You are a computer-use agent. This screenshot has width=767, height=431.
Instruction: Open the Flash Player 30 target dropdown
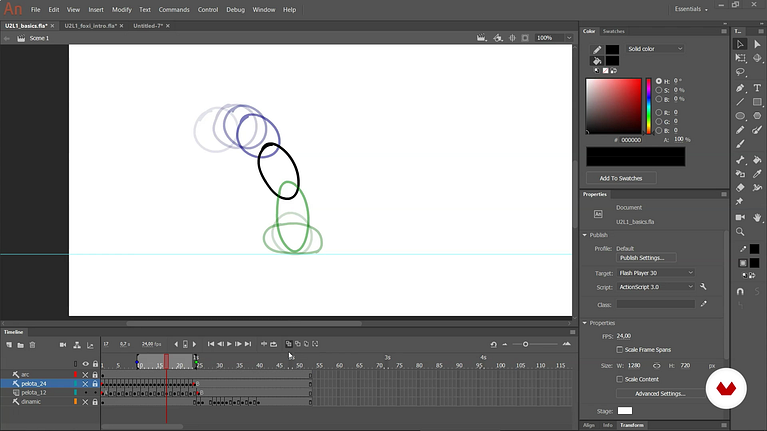click(655, 273)
